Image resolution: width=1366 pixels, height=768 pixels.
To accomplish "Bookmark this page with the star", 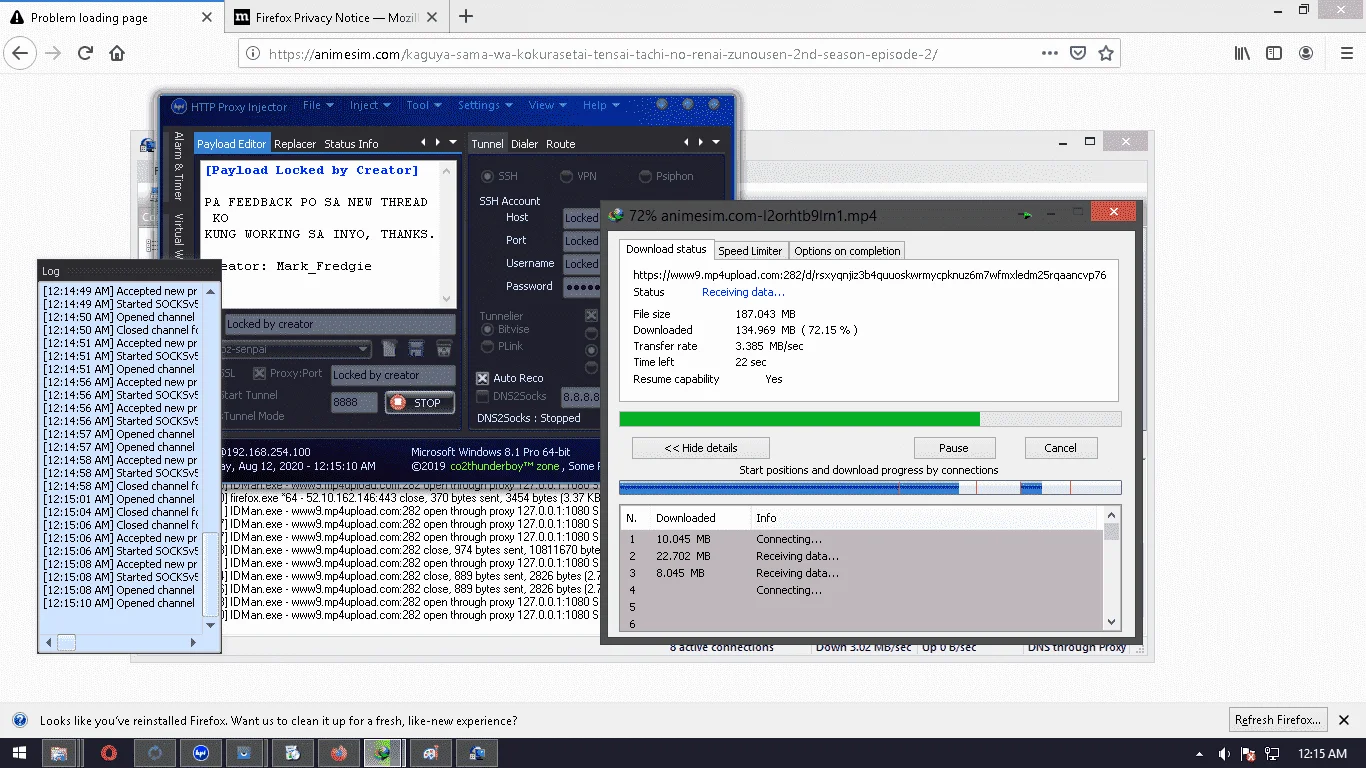I will (1106, 53).
